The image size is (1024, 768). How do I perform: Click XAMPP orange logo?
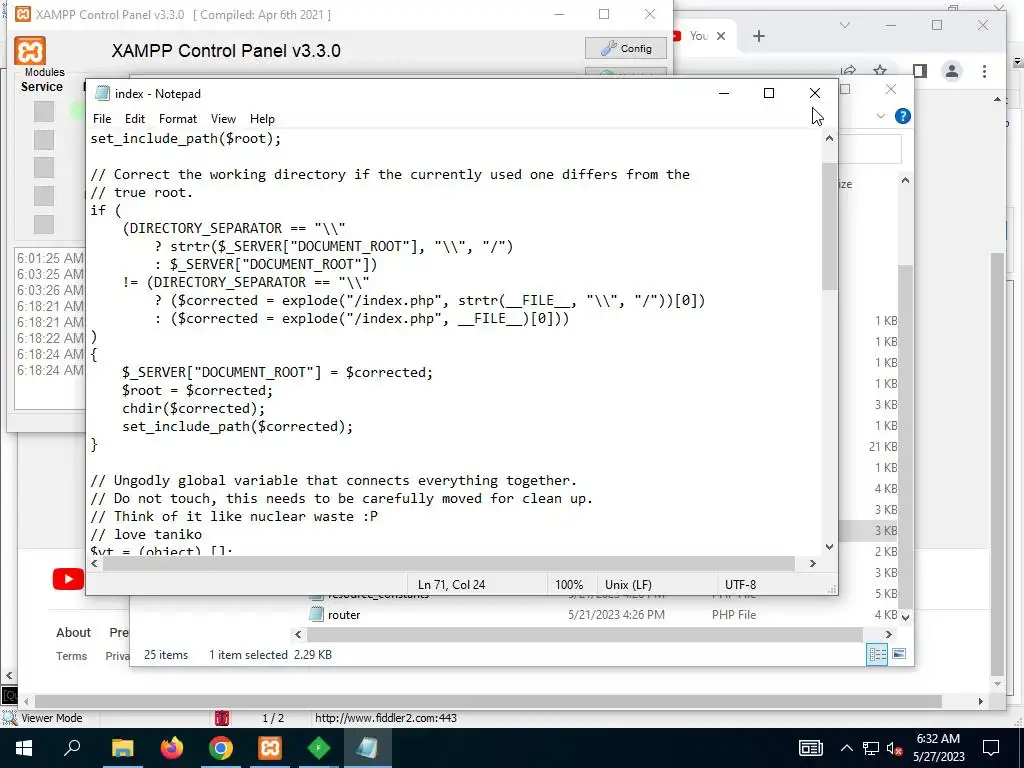coord(30,51)
